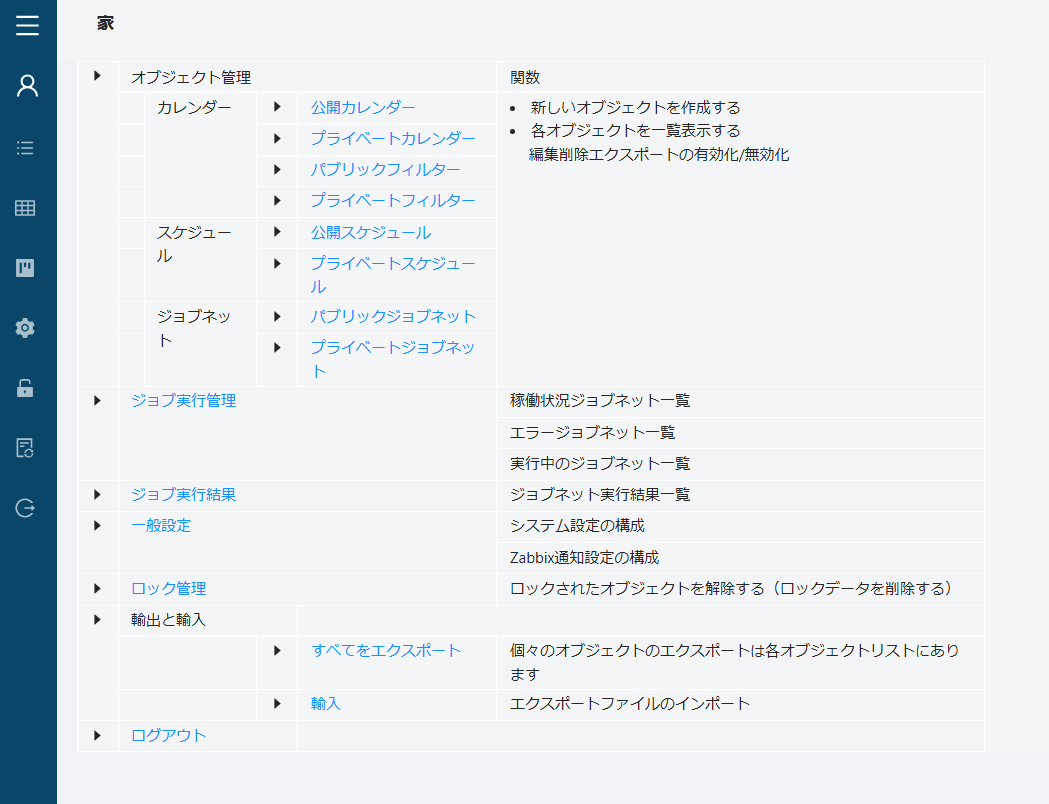
Task: Click the export document icon in sidebar
Action: 27,448
